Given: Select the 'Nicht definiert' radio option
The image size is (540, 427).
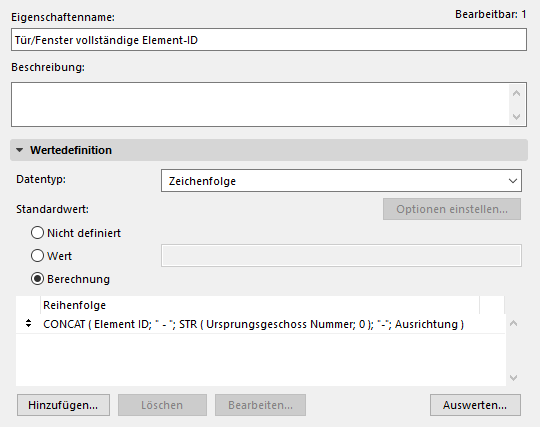Looking at the screenshot, I should 38,233.
